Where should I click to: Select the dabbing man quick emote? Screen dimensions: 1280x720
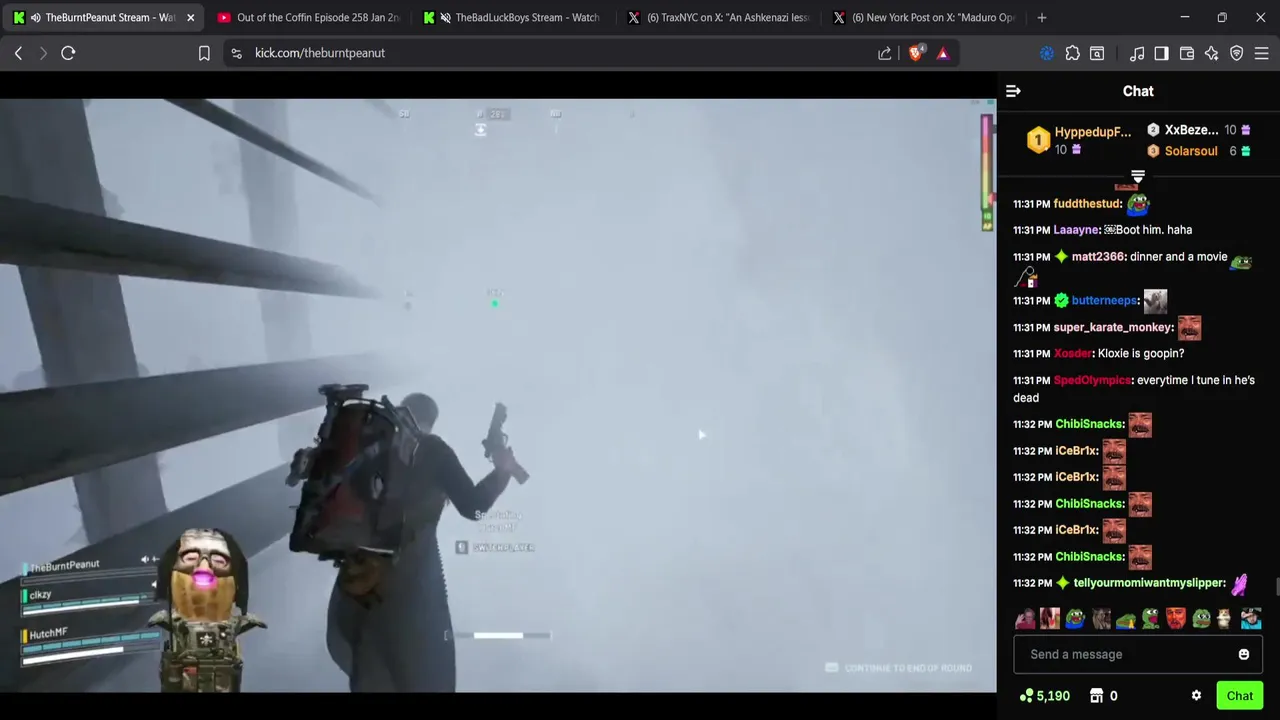(1251, 619)
